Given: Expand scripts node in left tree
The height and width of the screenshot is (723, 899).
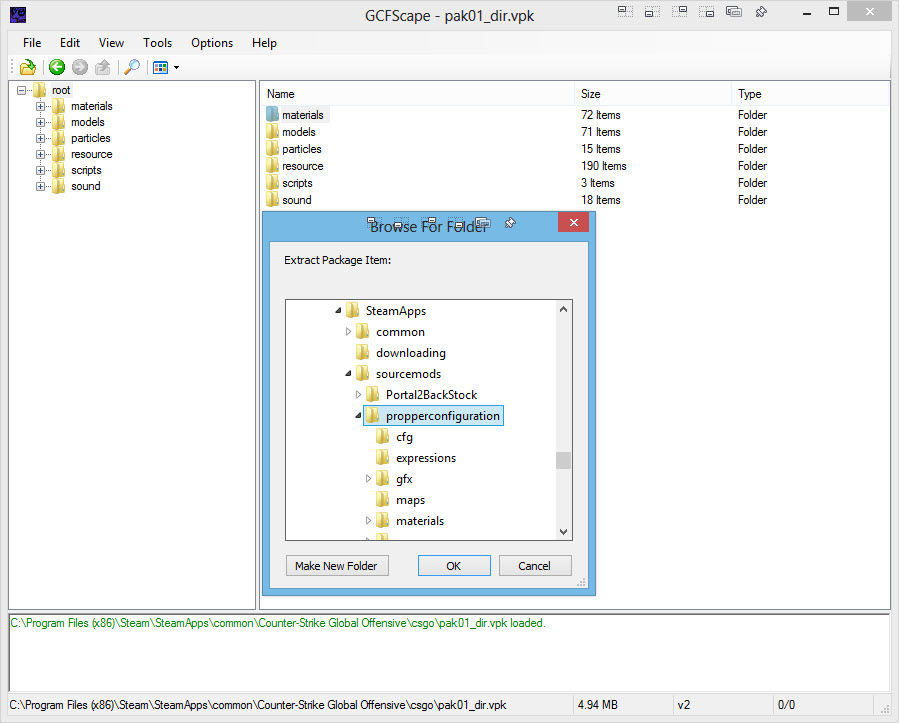Looking at the screenshot, I should click(x=40, y=170).
